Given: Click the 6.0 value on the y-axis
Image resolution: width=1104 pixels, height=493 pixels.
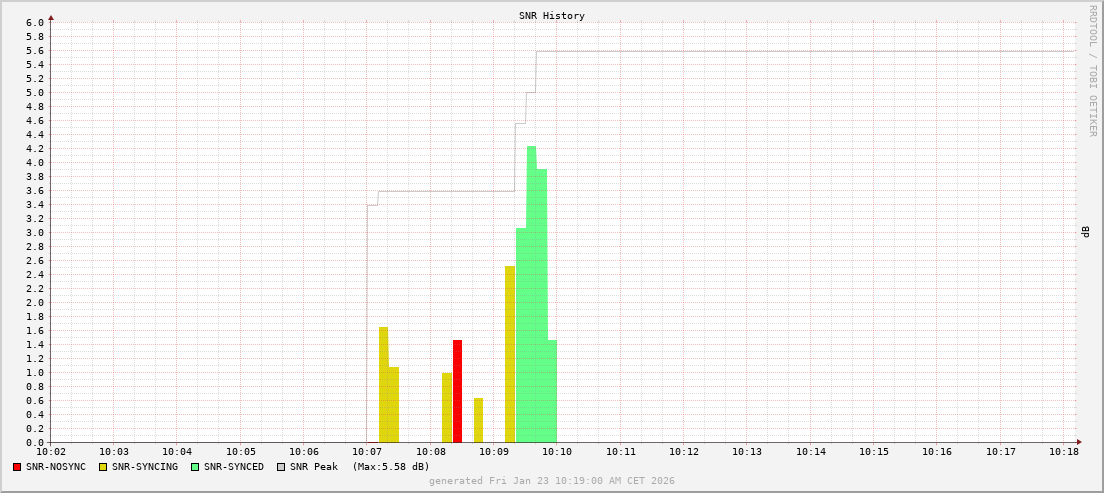Looking at the screenshot, I should pyautogui.click(x=35, y=23).
